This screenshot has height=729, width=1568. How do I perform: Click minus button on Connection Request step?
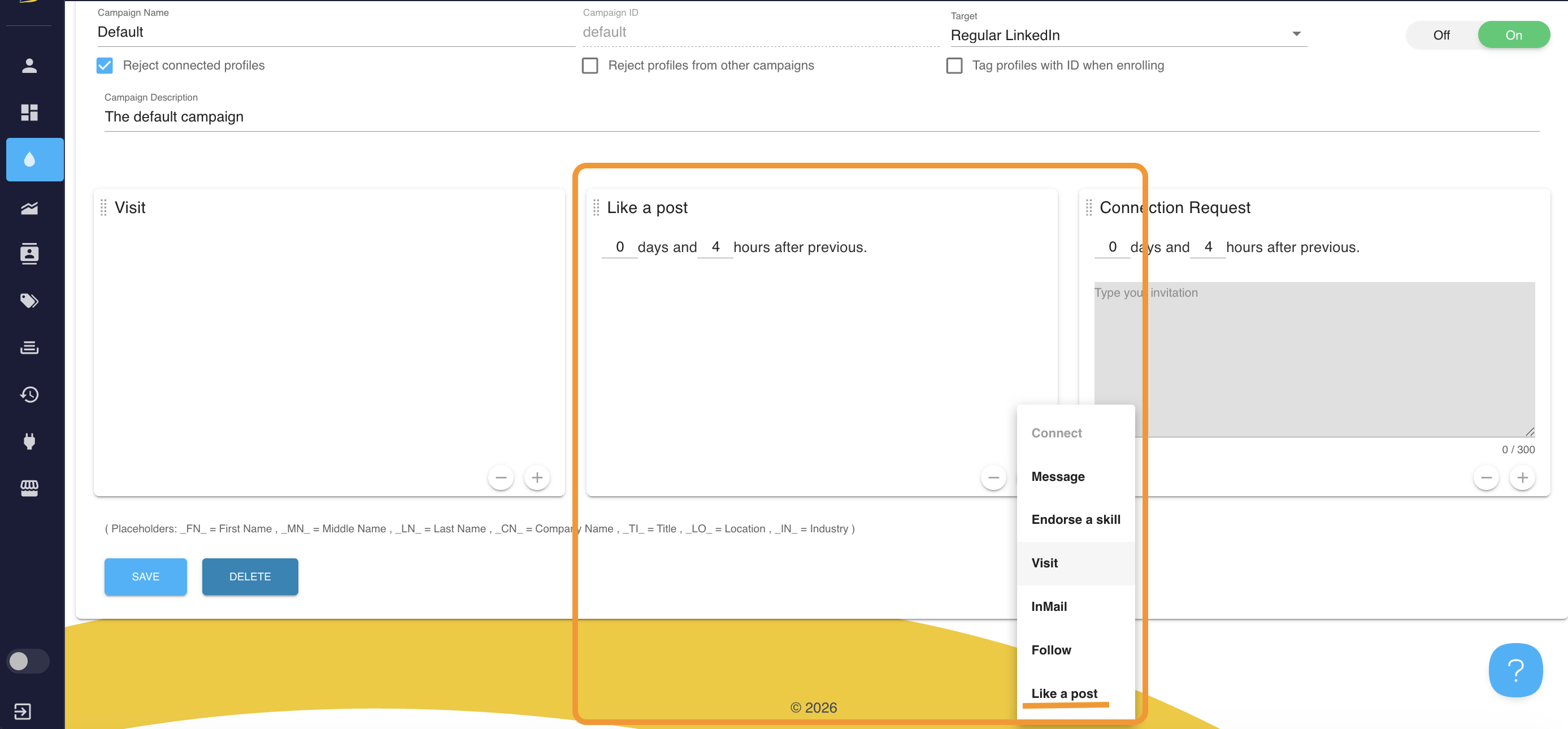[x=1486, y=478]
